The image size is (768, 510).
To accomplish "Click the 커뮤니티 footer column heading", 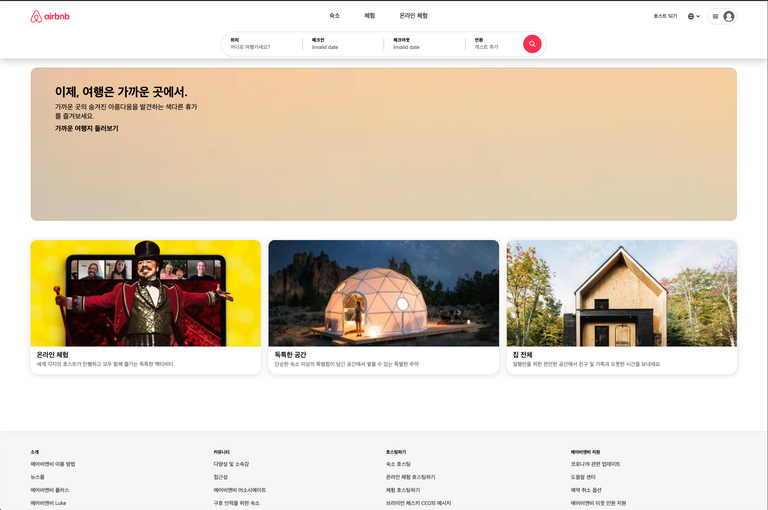I will (221, 452).
